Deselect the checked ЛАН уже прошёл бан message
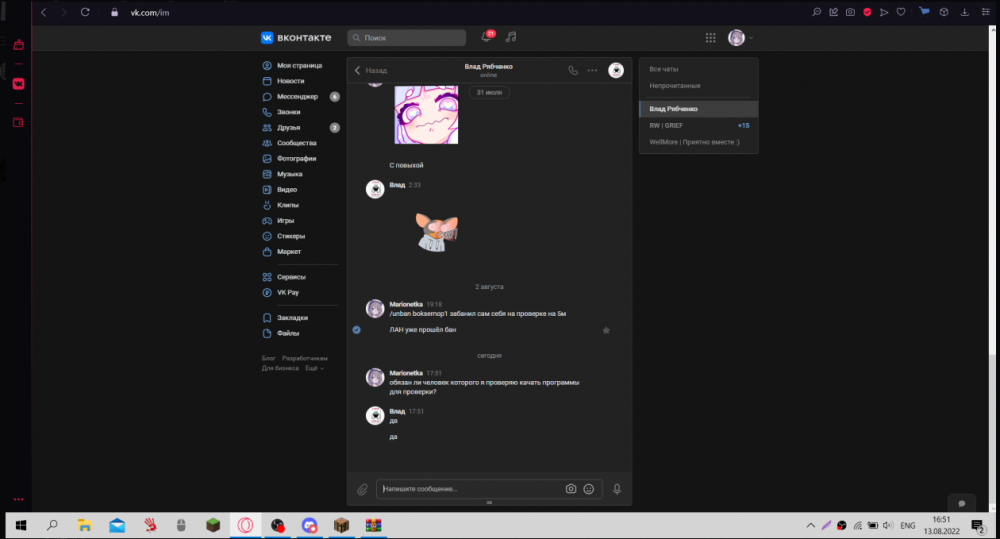 [357, 330]
